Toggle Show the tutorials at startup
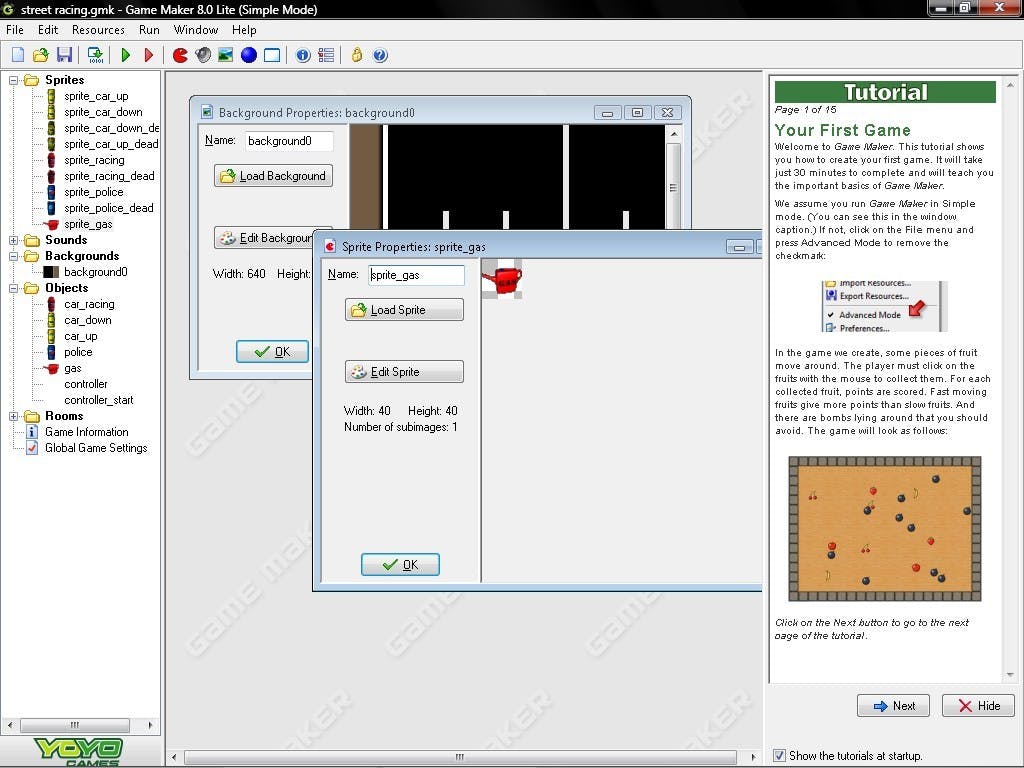The width and height of the screenshot is (1024, 768). [779, 756]
